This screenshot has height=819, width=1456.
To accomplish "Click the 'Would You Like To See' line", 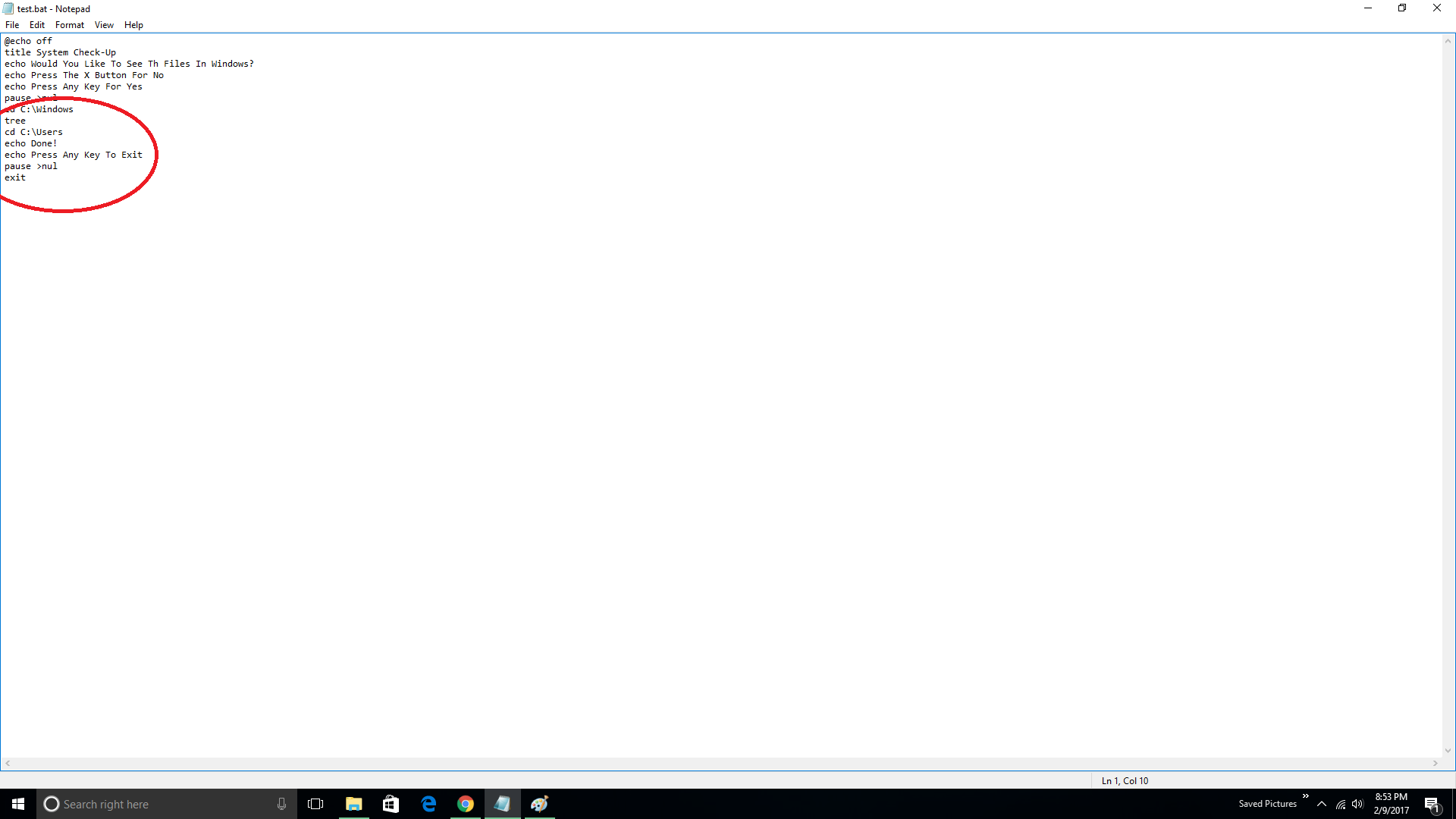I will click(129, 64).
